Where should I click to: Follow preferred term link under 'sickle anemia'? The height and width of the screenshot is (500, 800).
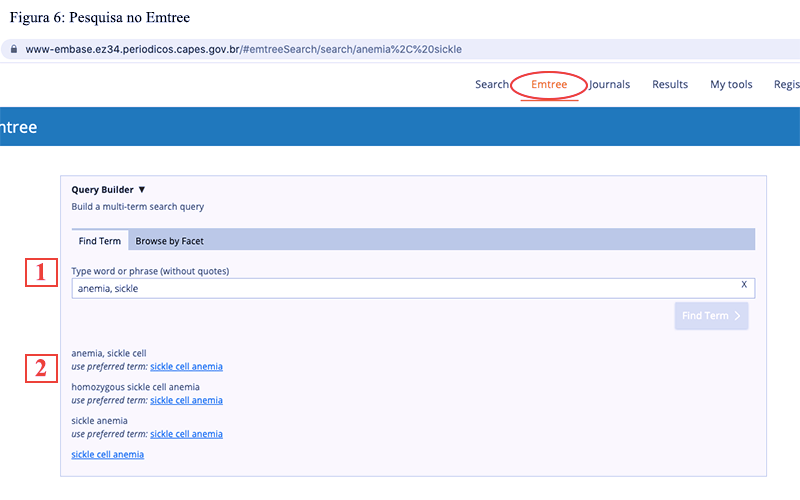[186, 434]
